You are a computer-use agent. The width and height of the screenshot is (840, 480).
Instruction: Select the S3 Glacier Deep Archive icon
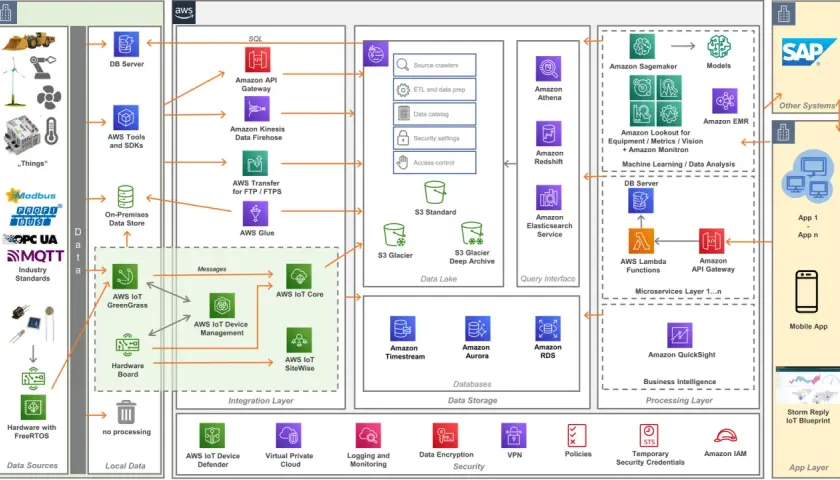(x=472, y=234)
